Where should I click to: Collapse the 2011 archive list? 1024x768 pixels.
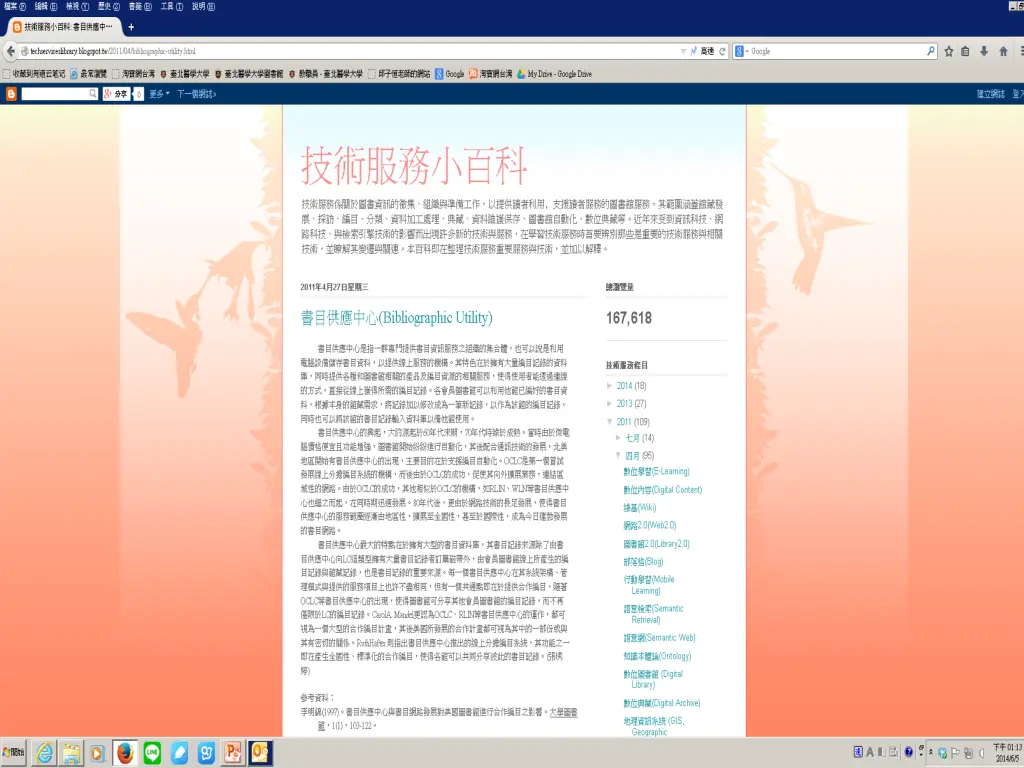coord(611,422)
